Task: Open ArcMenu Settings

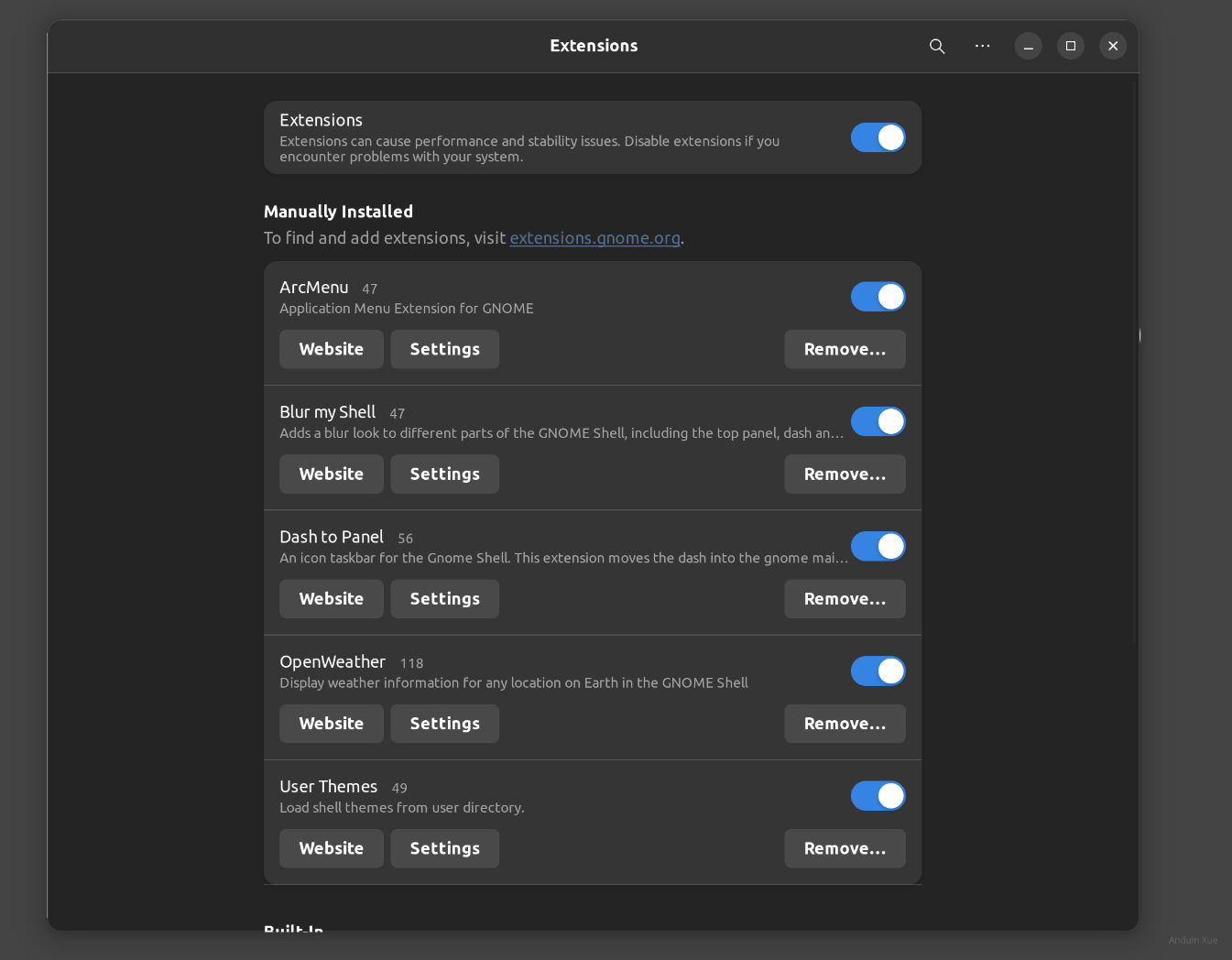Action: (444, 349)
